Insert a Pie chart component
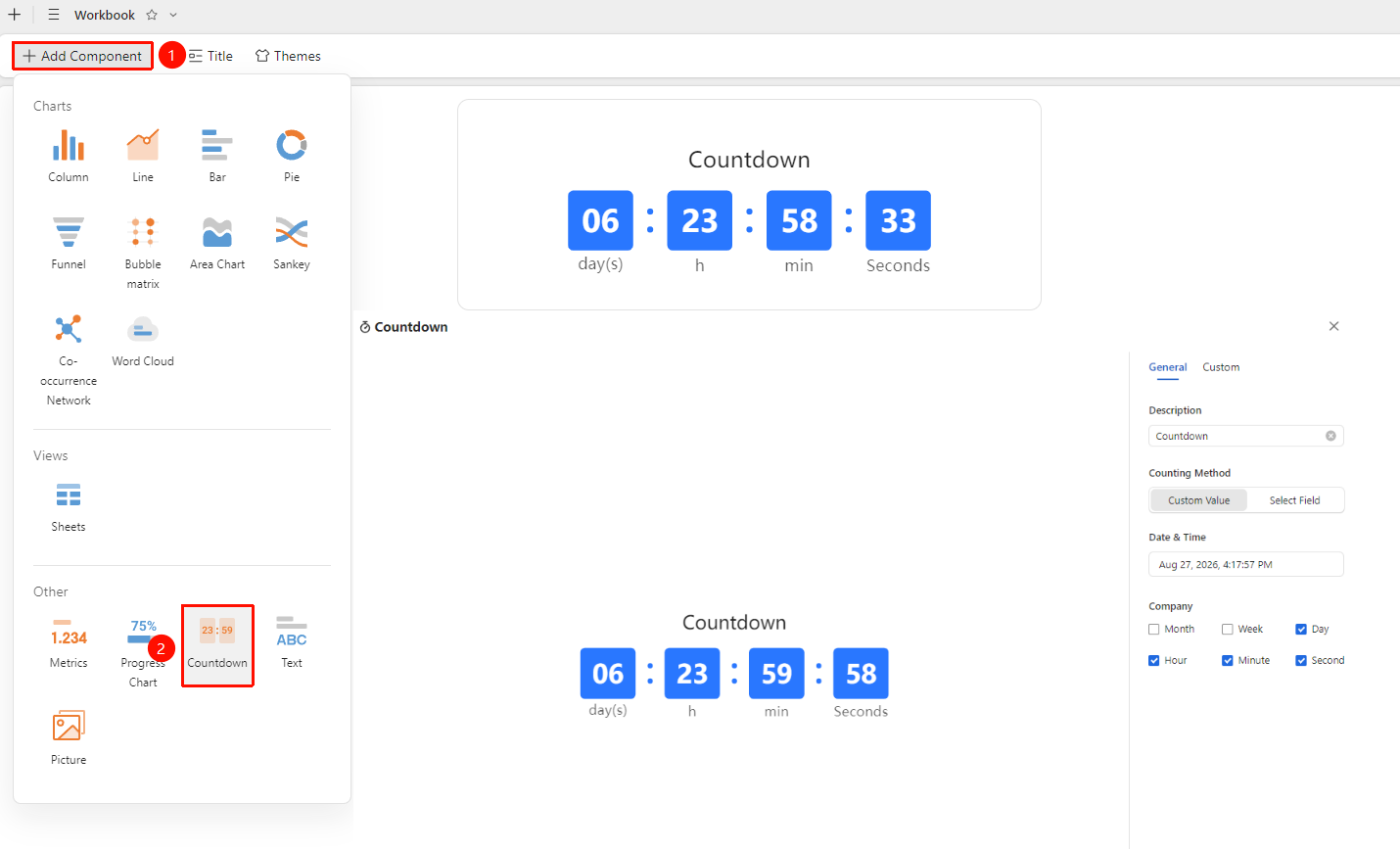The image size is (1400, 849). tap(292, 156)
